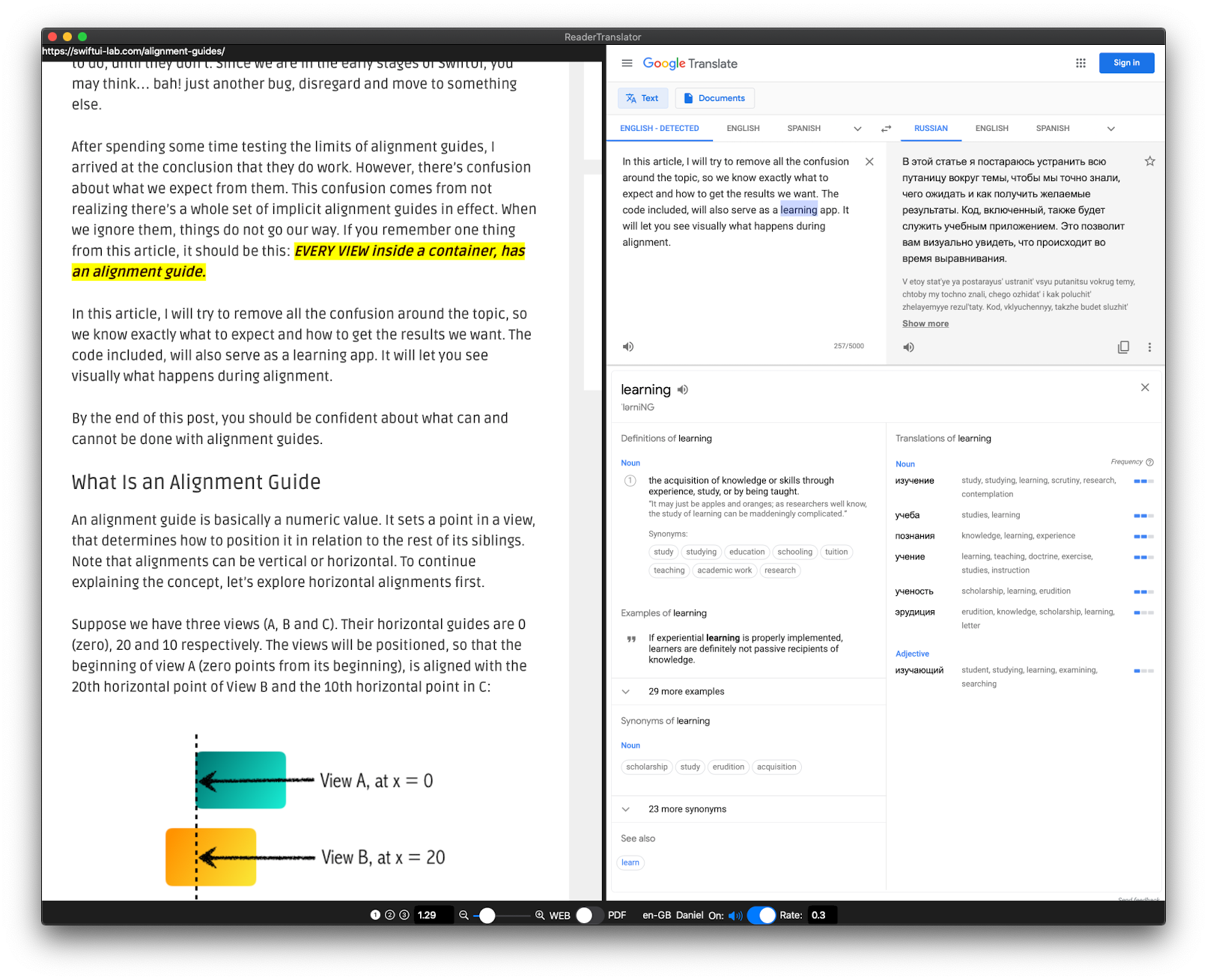Toggle the speech On switch
This screenshot has height=980, width=1207.
[761, 915]
